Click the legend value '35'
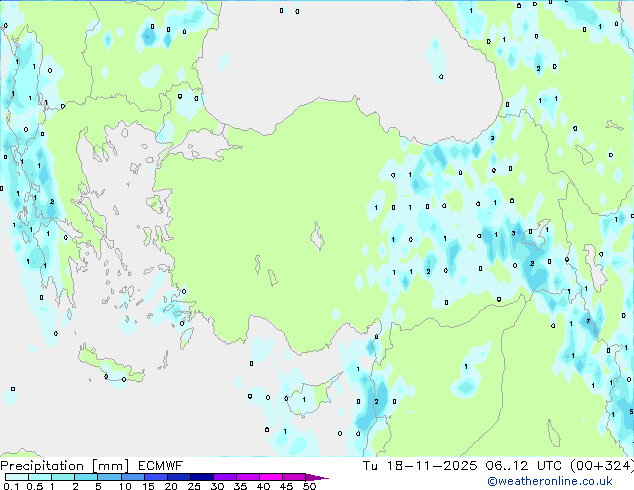The width and height of the screenshot is (634, 490). [x=240, y=486]
